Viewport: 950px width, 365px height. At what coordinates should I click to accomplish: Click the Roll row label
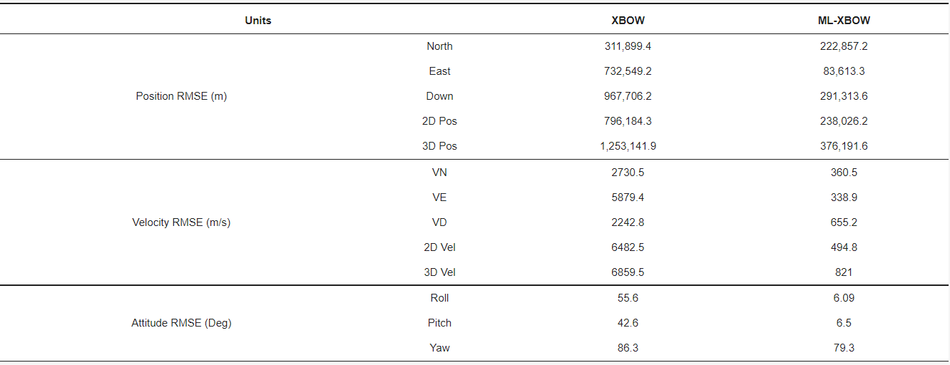(439, 298)
